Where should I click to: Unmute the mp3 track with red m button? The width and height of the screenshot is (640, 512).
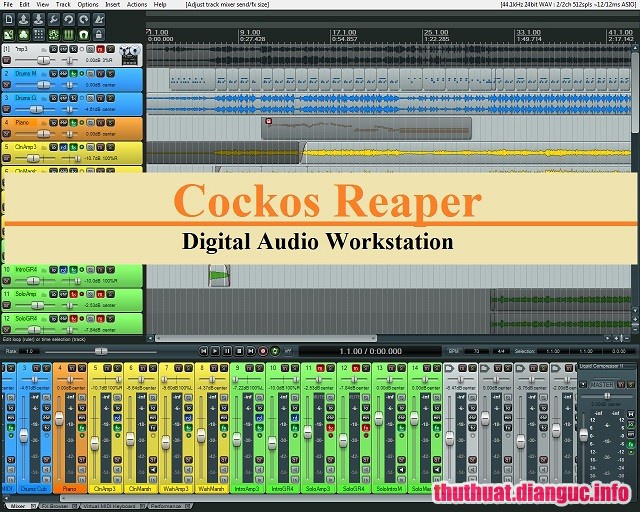[100, 49]
